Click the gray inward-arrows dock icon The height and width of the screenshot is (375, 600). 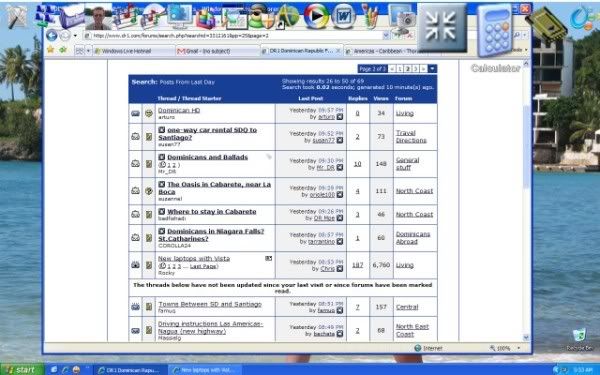pyautogui.click(x=442, y=28)
